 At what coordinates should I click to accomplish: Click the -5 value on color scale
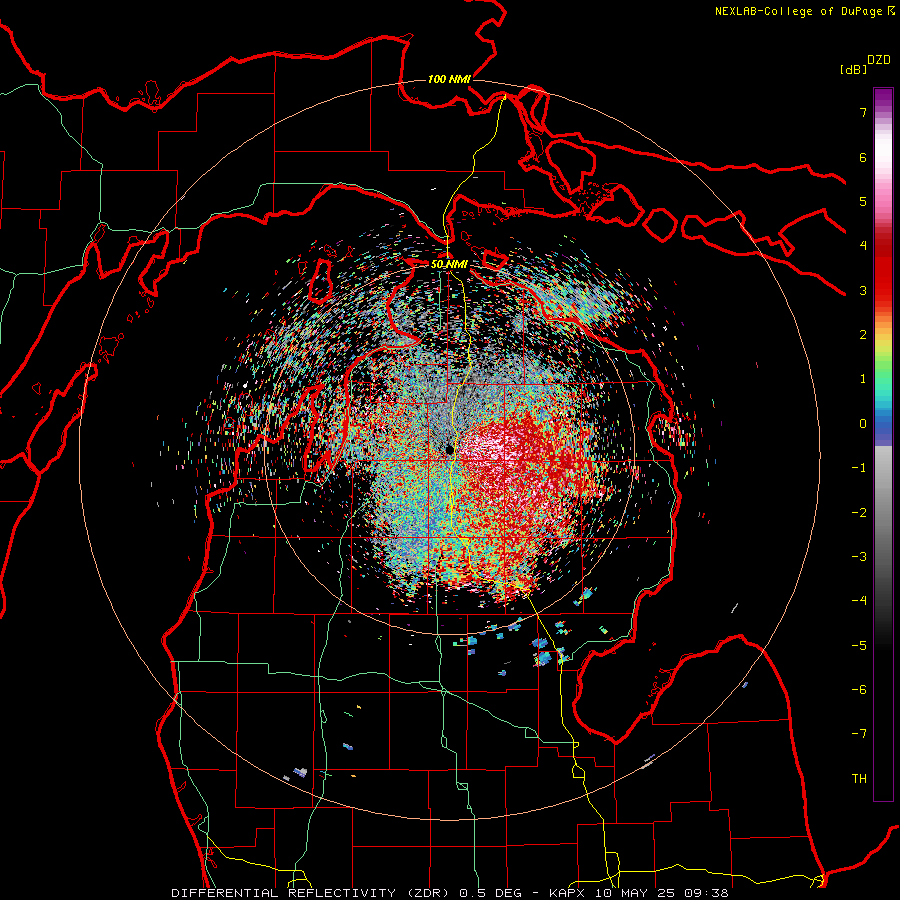point(859,646)
